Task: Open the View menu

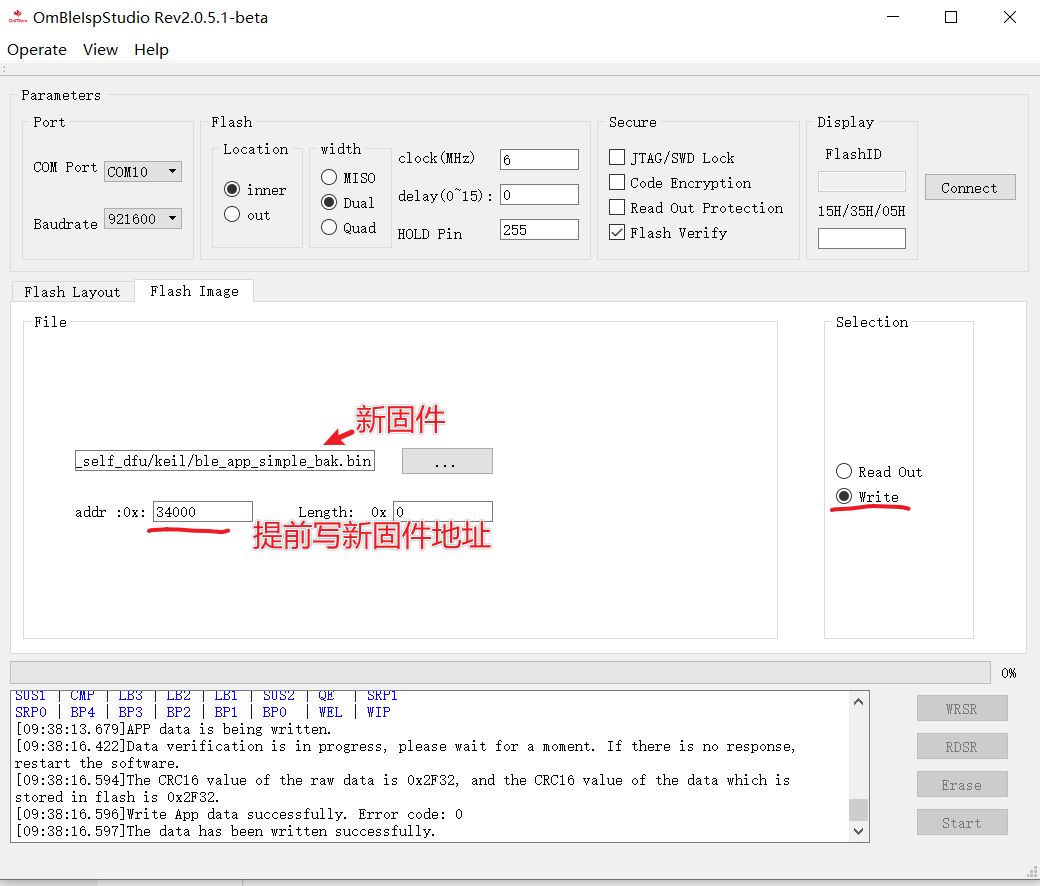Action: coord(100,50)
